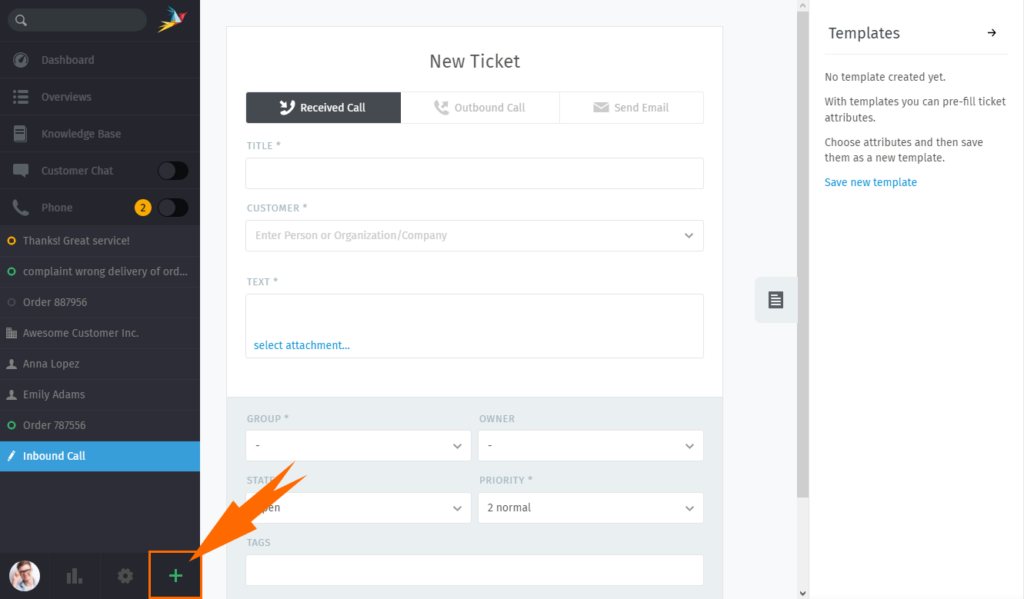Image resolution: width=1024 pixels, height=599 pixels.
Task: Click the vertical scrollbar of the form
Action: tap(803, 255)
